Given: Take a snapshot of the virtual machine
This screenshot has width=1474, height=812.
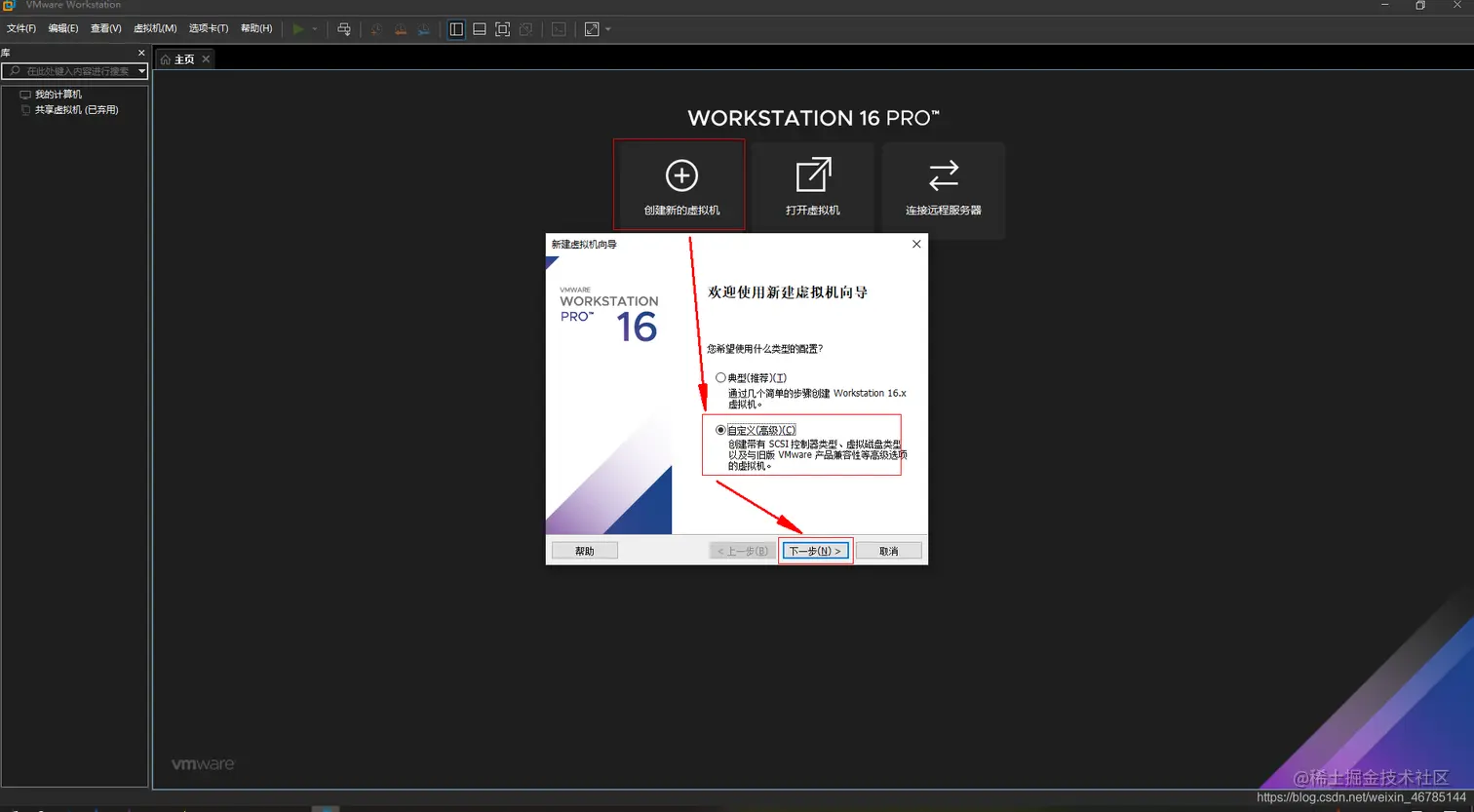Looking at the screenshot, I should pyautogui.click(x=377, y=28).
